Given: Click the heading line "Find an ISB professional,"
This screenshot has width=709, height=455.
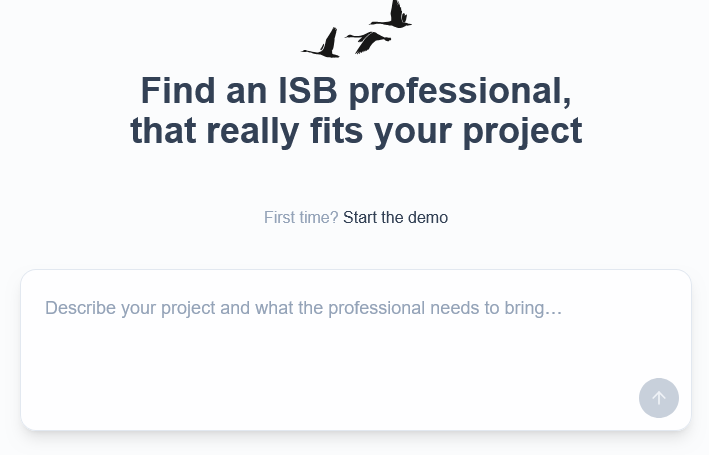Looking at the screenshot, I should (356, 91).
